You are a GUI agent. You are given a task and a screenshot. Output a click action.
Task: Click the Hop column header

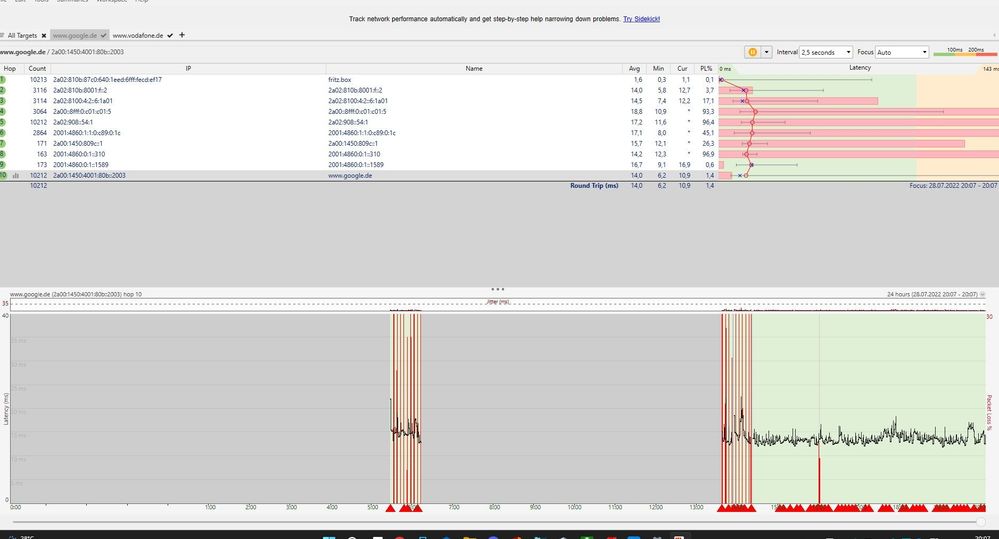pos(10,68)
